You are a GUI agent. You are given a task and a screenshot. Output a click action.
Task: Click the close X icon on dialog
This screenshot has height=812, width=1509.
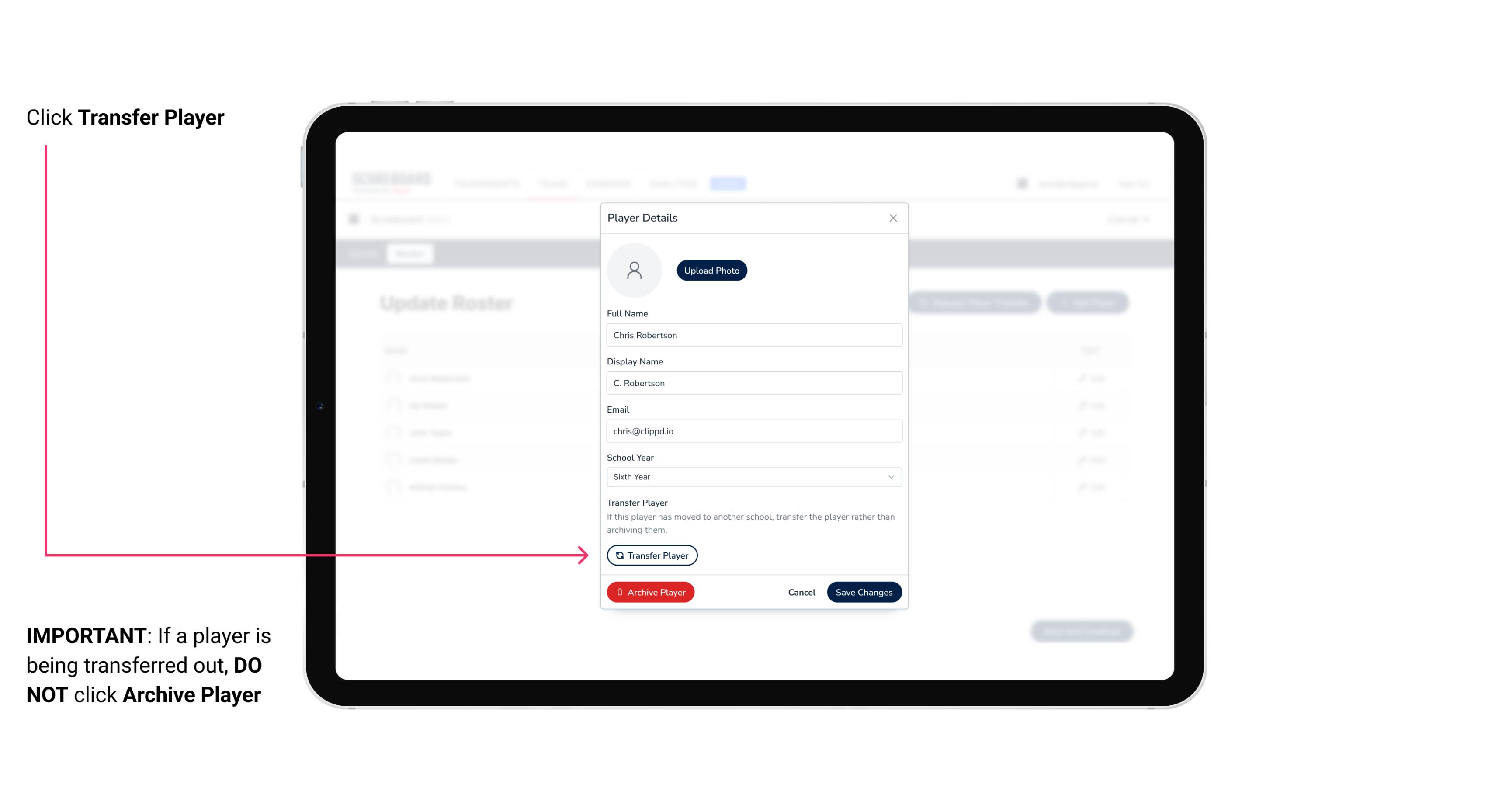pyautogui.click(x=893, y=218)
